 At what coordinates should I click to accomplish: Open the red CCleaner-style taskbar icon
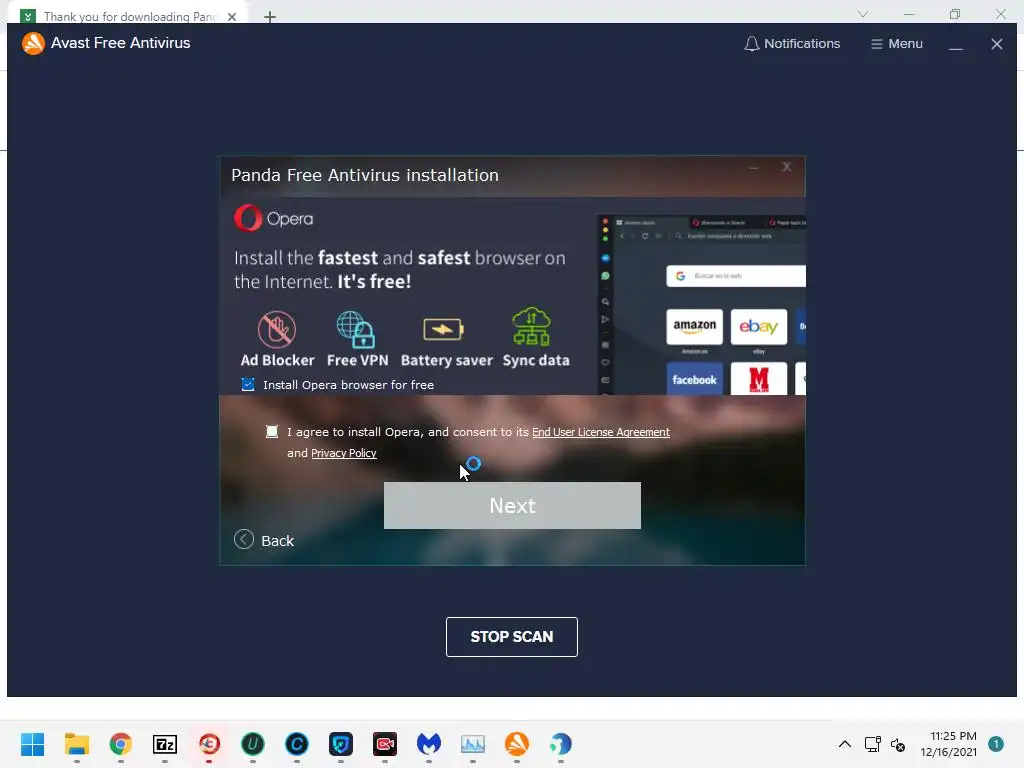209,744
